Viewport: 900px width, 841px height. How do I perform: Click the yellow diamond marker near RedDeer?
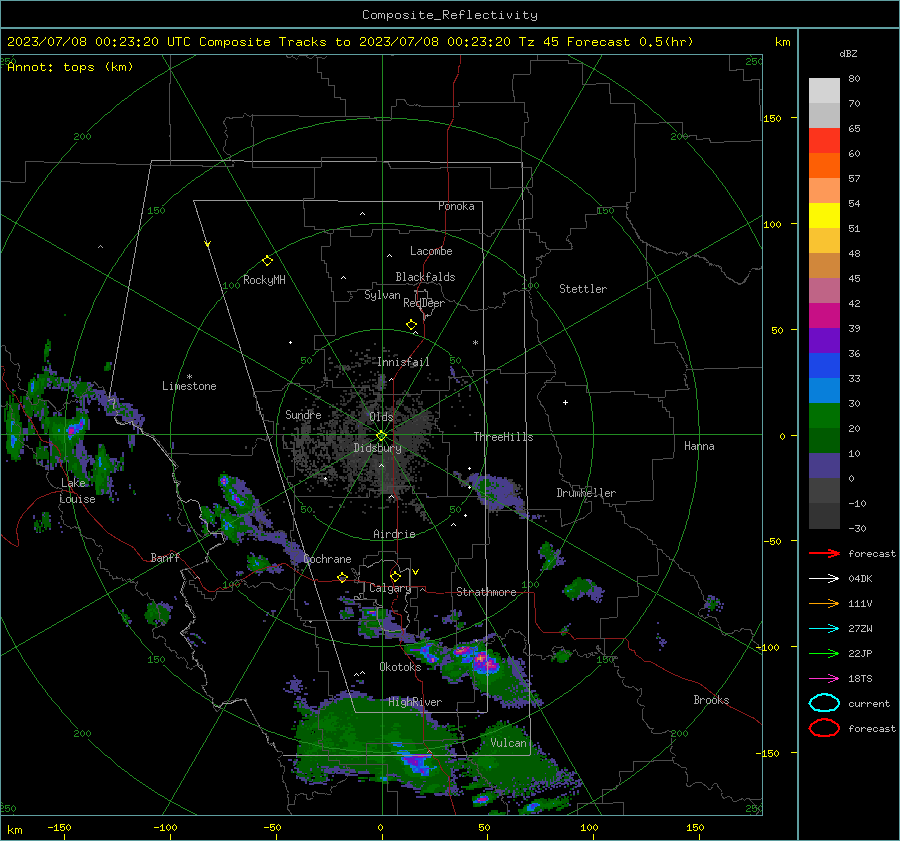(x=412, y=325)
